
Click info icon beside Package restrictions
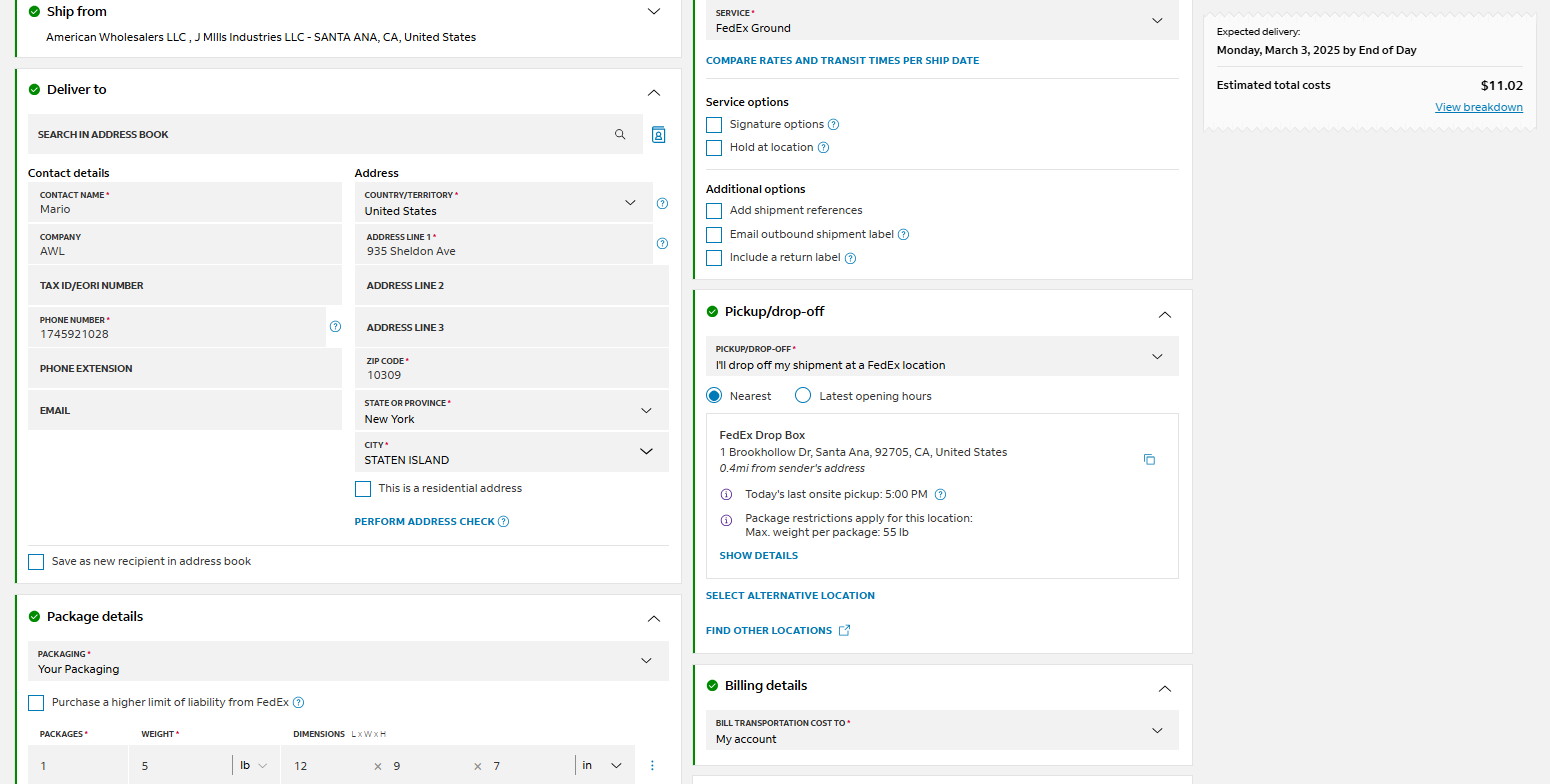[726, 520]
